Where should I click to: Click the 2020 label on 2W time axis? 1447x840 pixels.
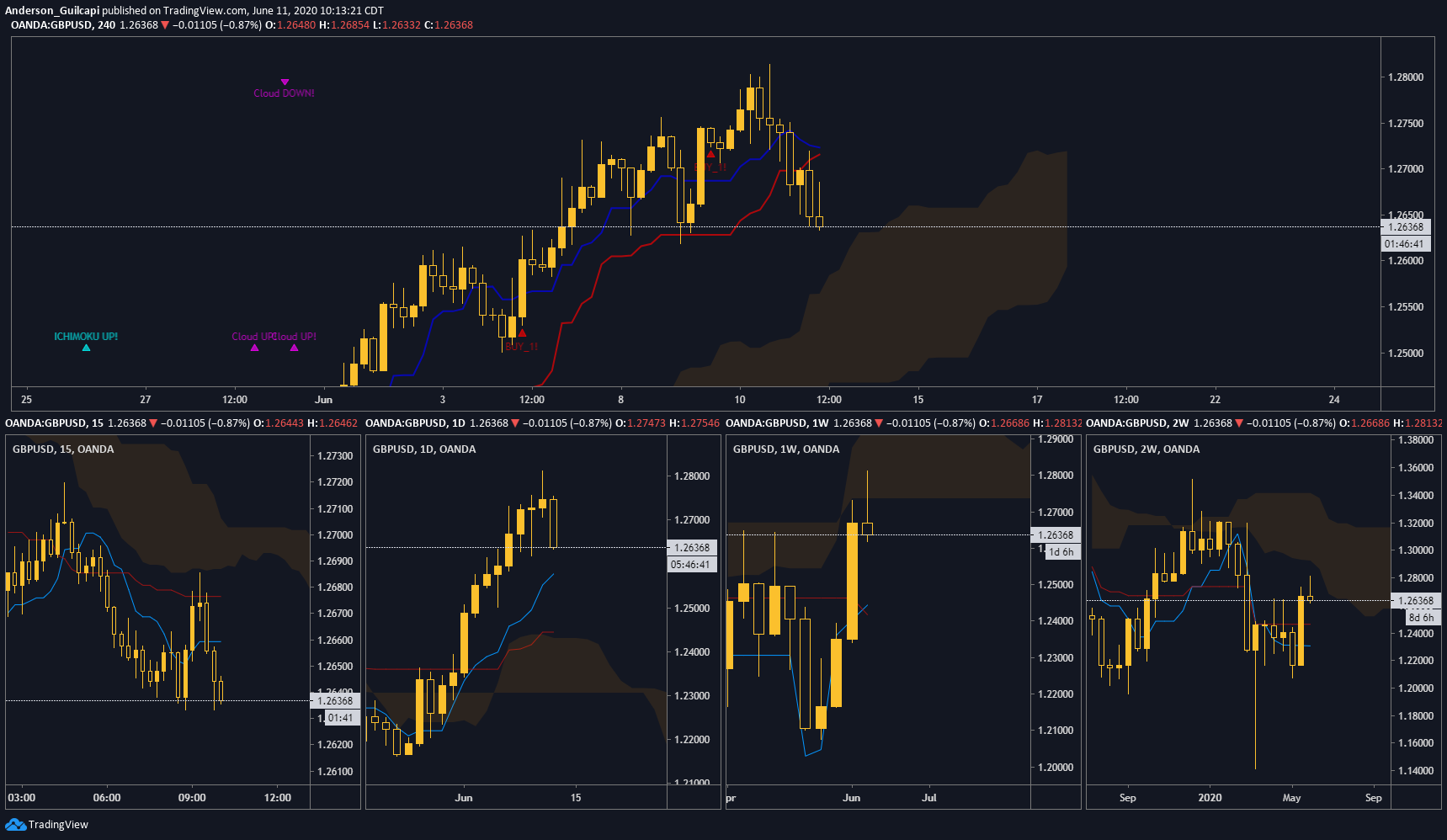(1210, 798)
